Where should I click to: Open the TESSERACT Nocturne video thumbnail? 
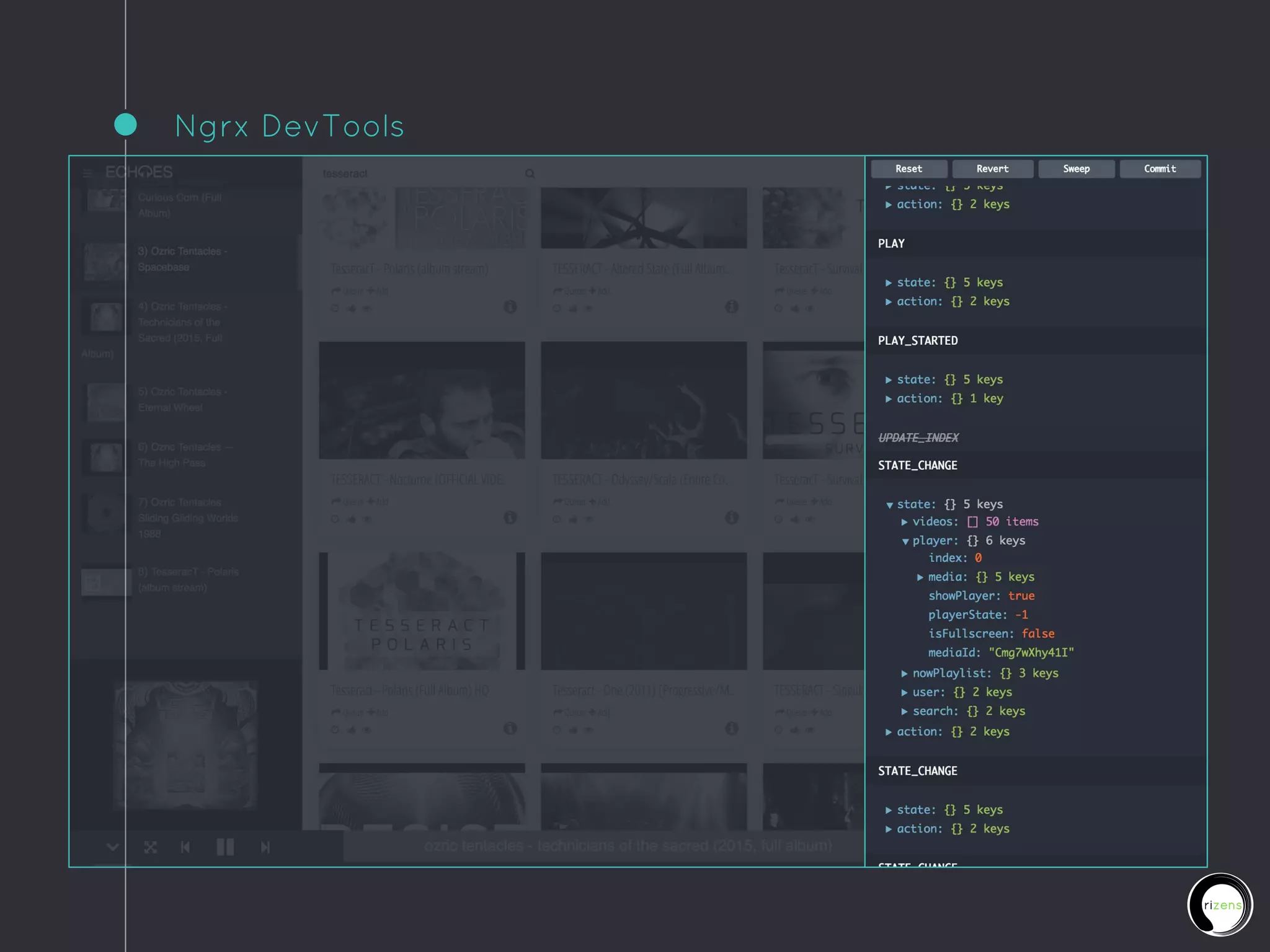[x=422, y=400]
